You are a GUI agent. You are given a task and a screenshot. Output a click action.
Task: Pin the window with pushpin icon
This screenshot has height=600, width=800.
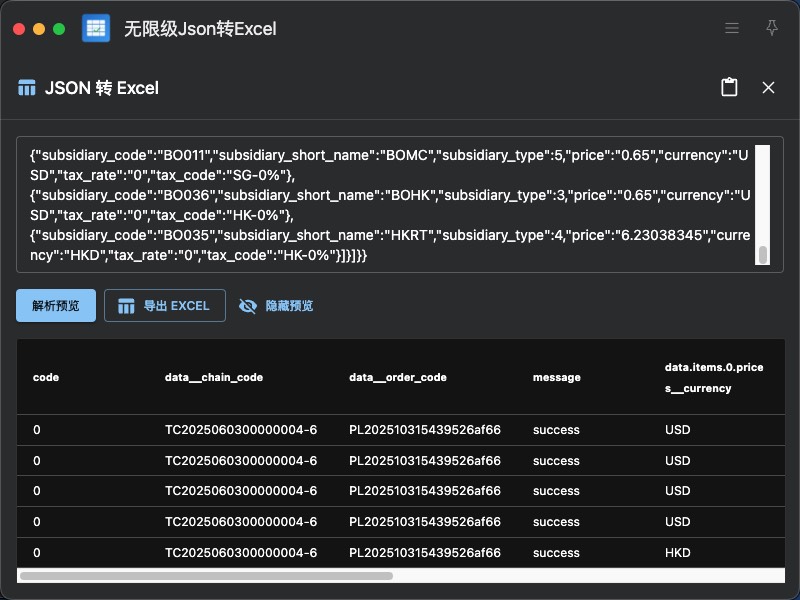(x=771, y=29)
